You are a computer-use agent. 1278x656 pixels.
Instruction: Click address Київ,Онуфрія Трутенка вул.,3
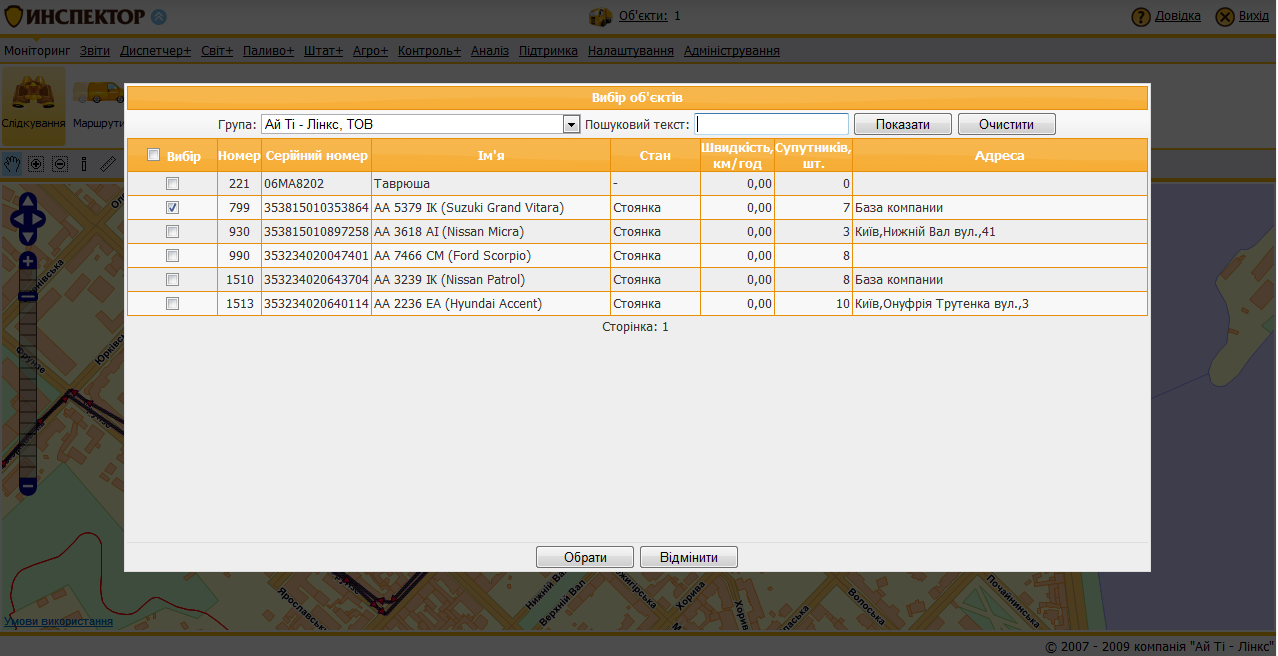(x=942, y=304)
